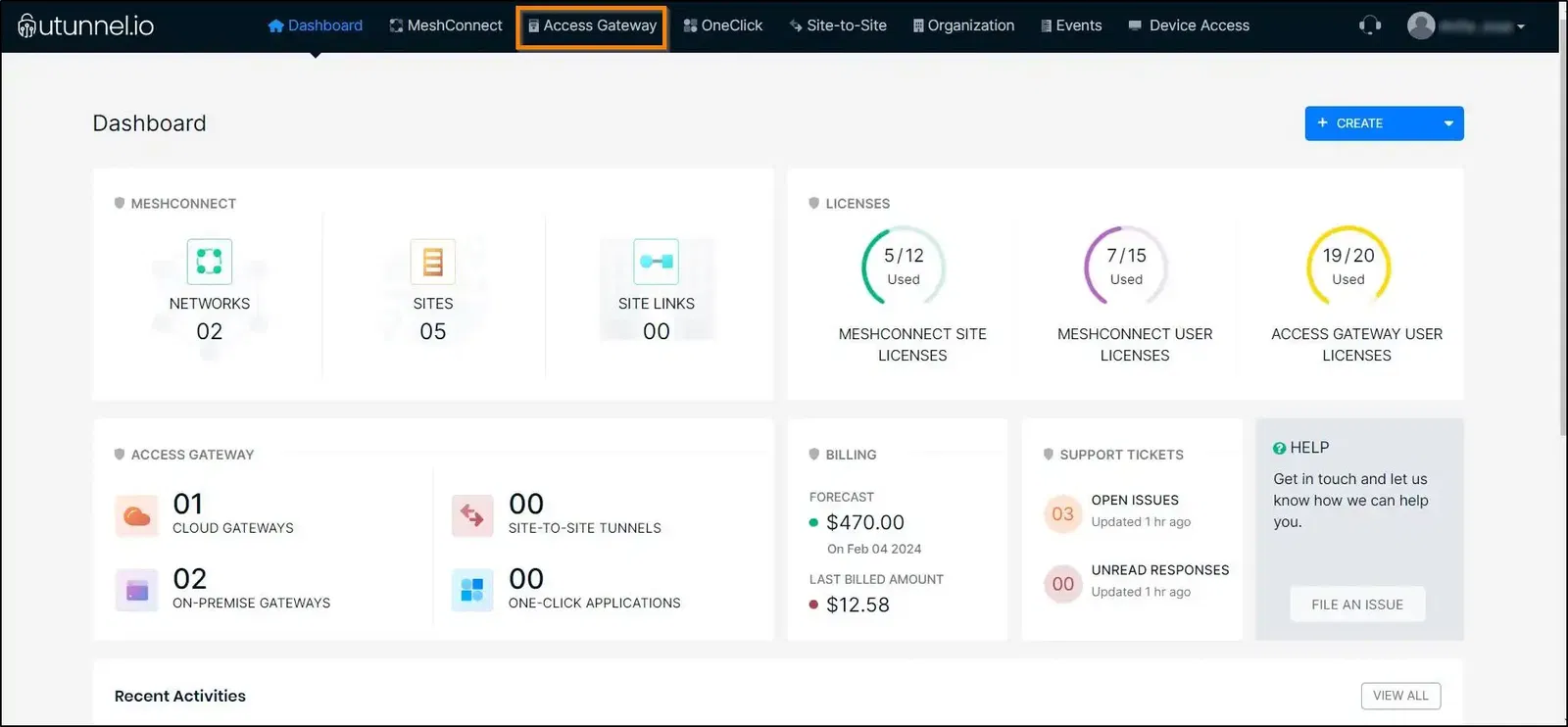Click the Events list icon

1046,25
